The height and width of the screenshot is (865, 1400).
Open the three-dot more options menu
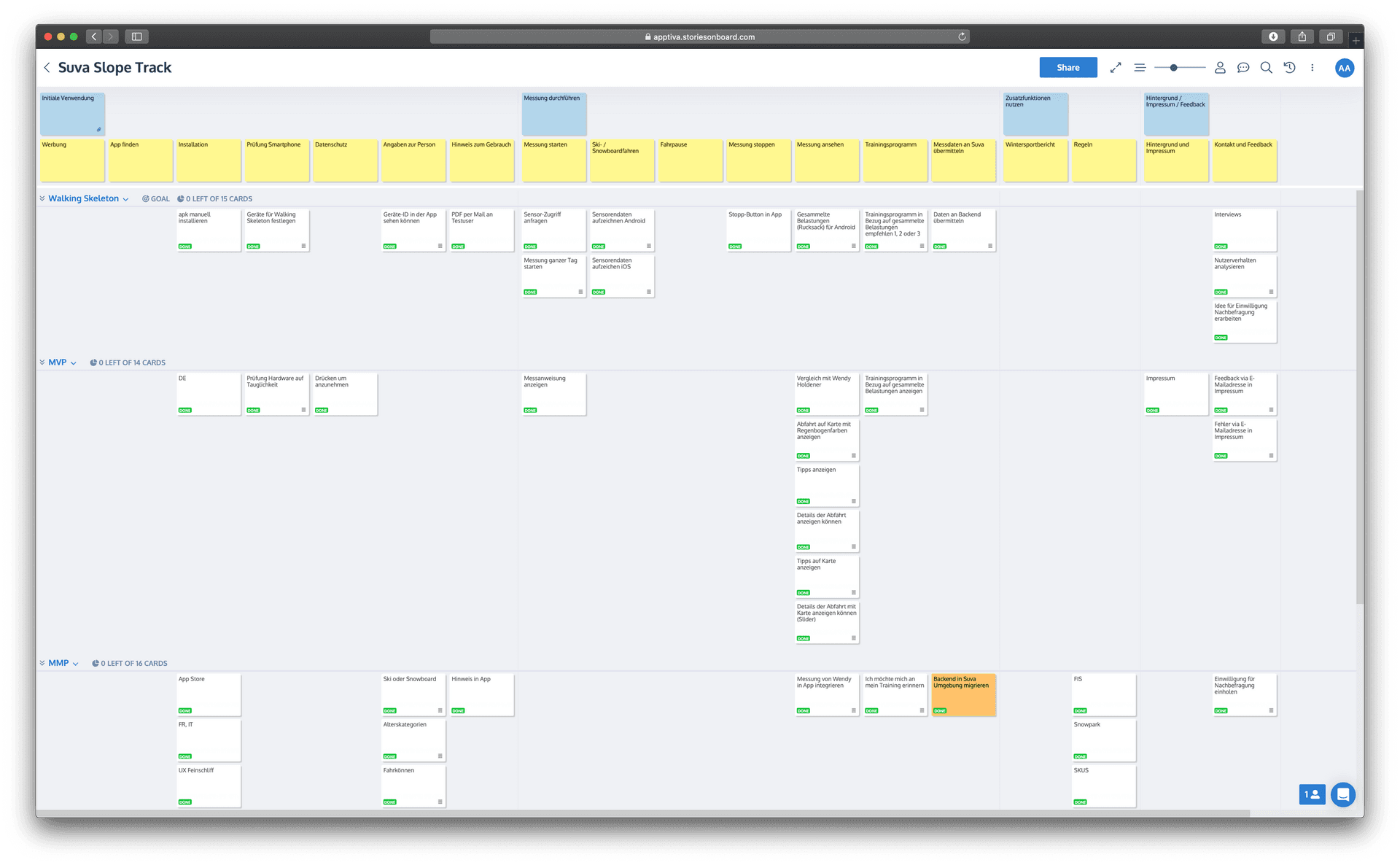[1312, 68]
